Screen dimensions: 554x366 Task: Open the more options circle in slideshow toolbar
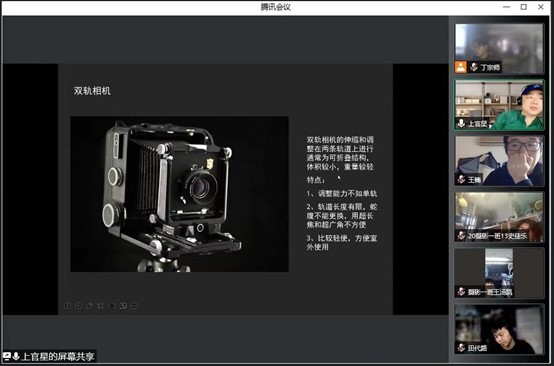pyautogui.click(x=134, y=306)
